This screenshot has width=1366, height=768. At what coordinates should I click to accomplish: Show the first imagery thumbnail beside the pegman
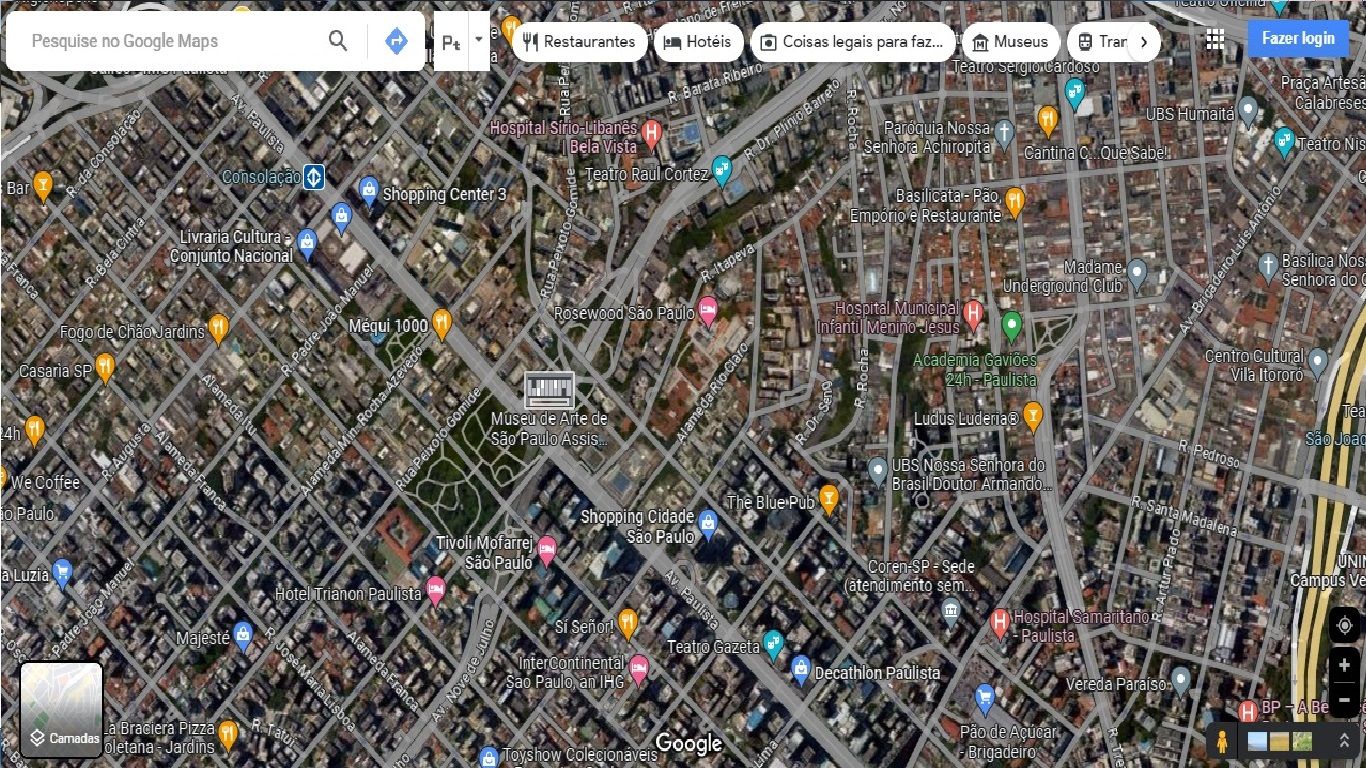point(1257,742)
